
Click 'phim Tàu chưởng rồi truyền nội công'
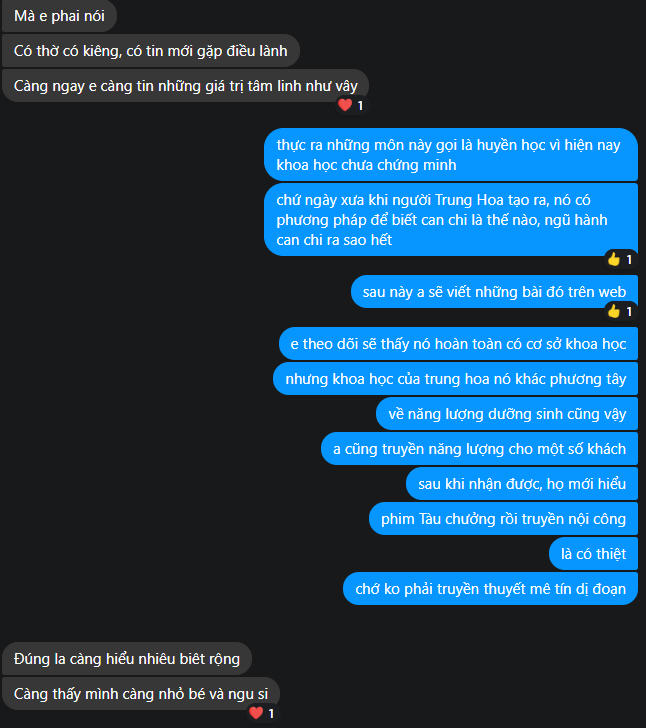(503, 519)
